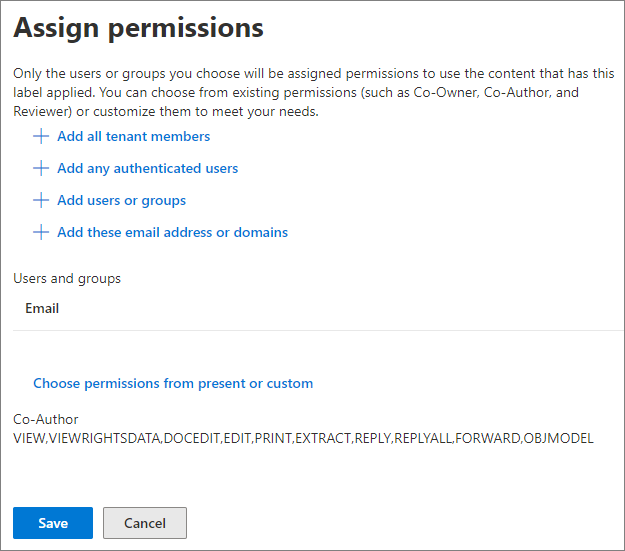The width and height of the screenshot is (625, 551).
Task: Cancel the permission assignment
Action: point(145,523)
